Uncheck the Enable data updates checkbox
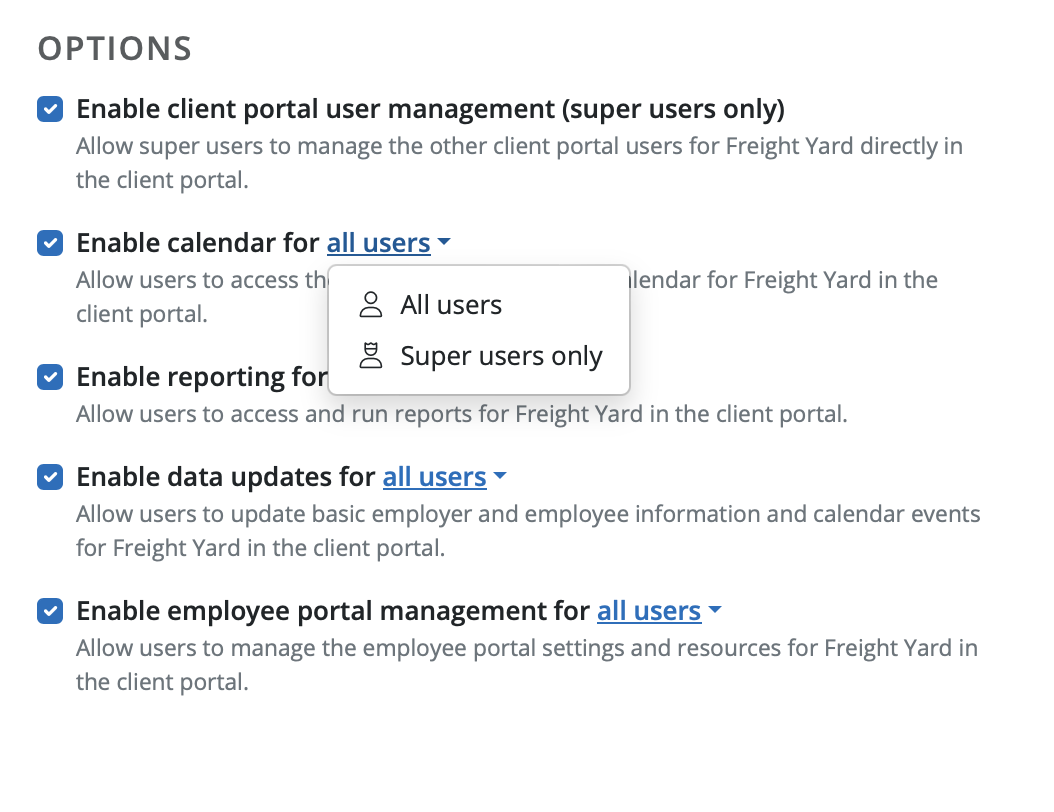Viewport: 1054px width, 812px height. (50, 478)
